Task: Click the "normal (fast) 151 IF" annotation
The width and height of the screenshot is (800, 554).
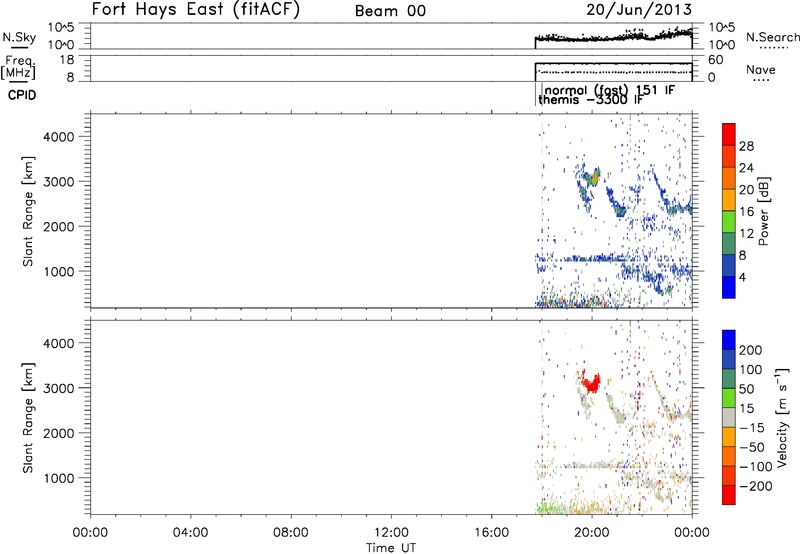Action: tap(610, 90)
